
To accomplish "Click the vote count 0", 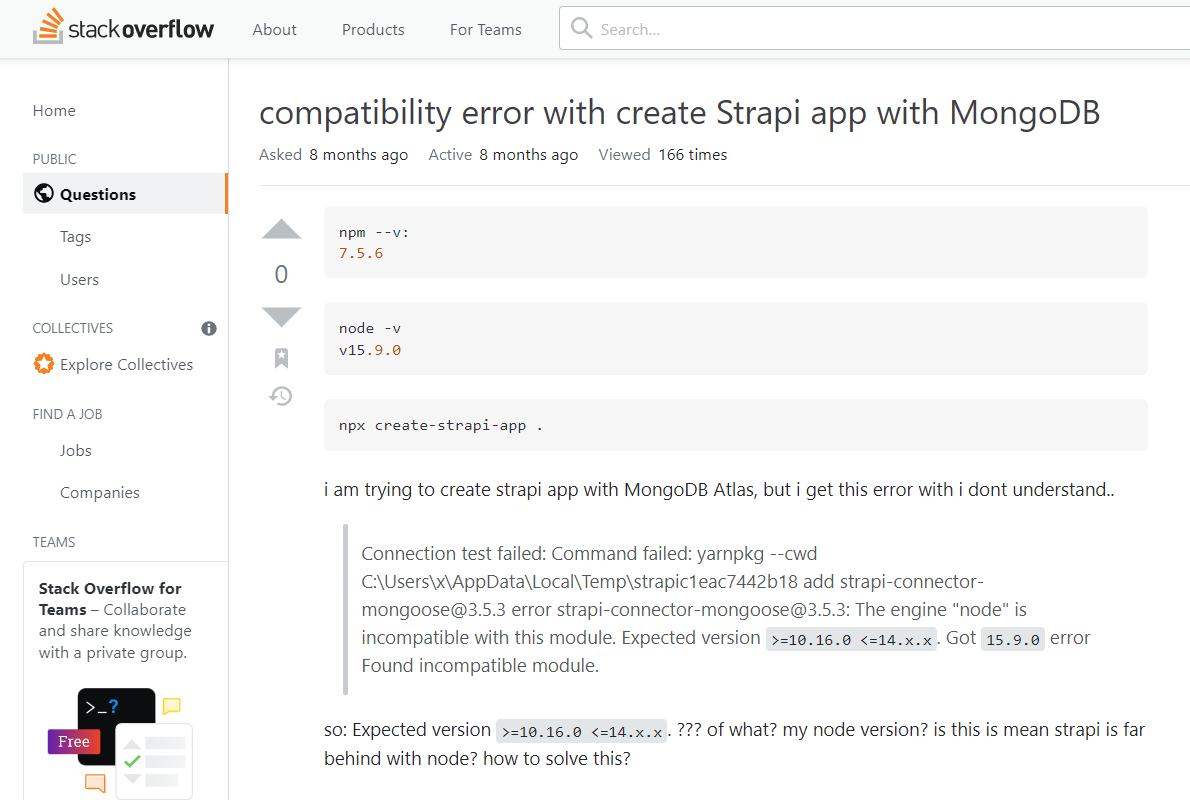I will click(282, 274).
